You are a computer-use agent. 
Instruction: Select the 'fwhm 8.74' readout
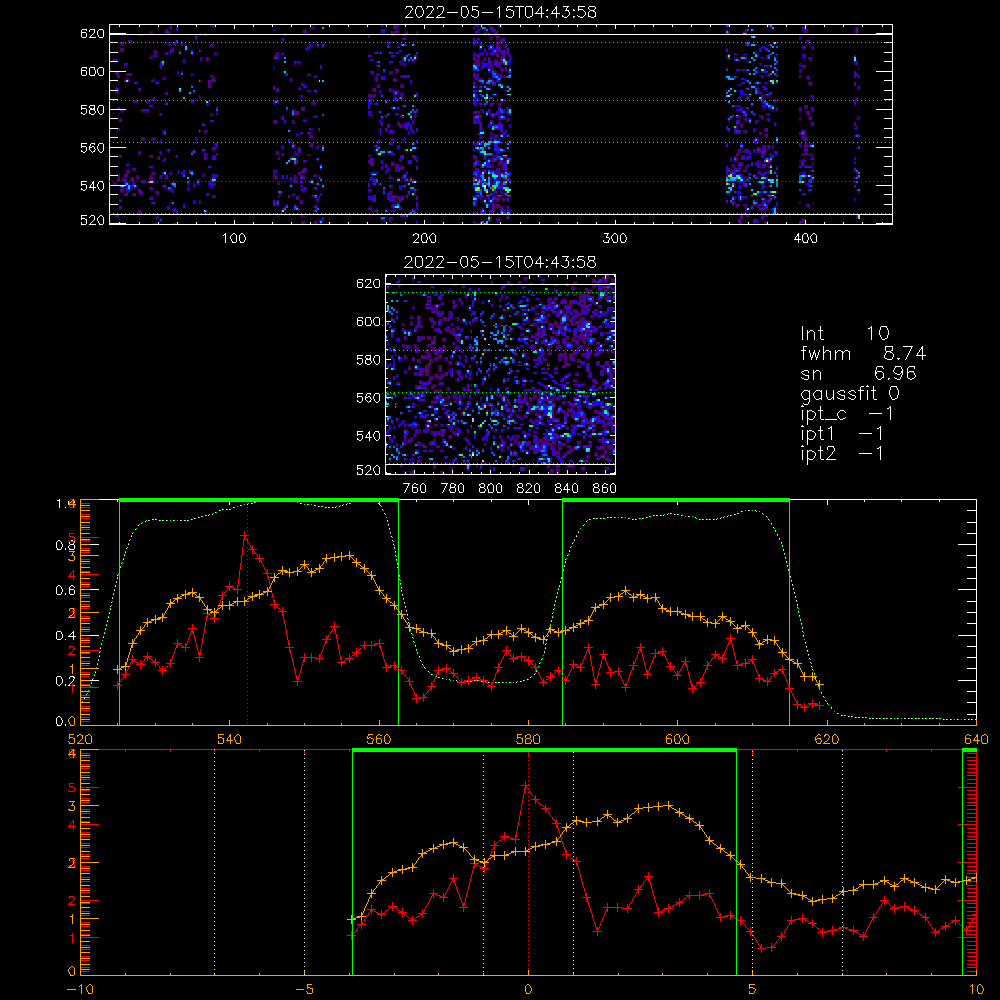pos(863,353)
